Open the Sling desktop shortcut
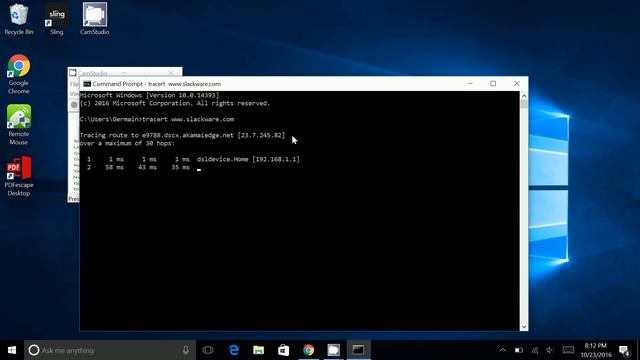Screen dimensions: 640x360 [x=56, y=19]
